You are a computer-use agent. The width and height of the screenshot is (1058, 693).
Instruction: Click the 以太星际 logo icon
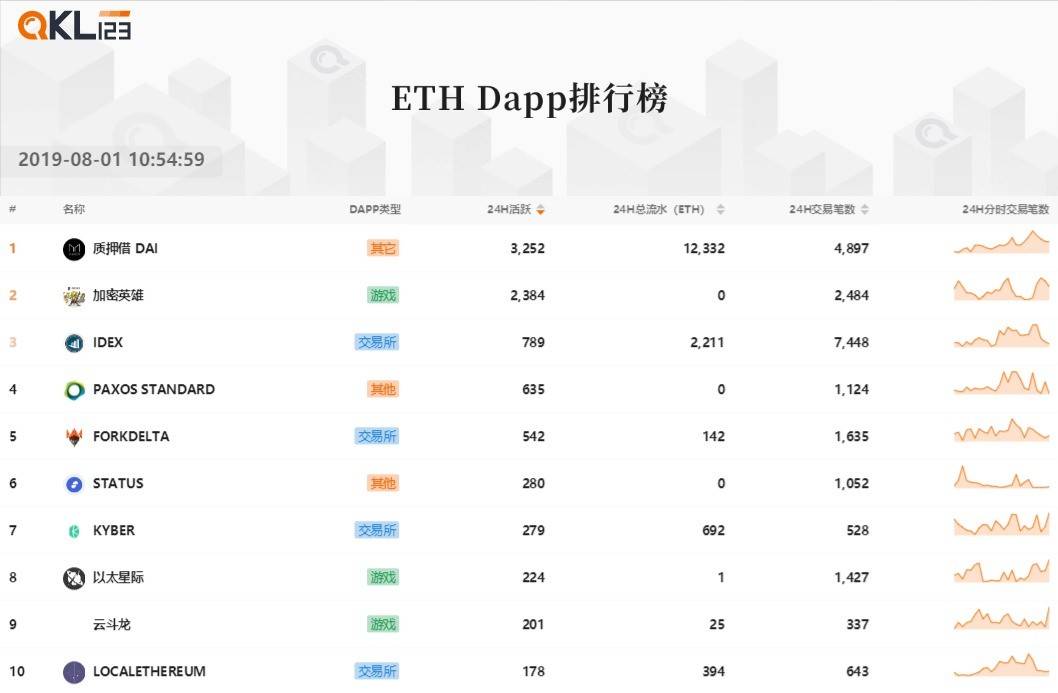(x=74, y=578)
